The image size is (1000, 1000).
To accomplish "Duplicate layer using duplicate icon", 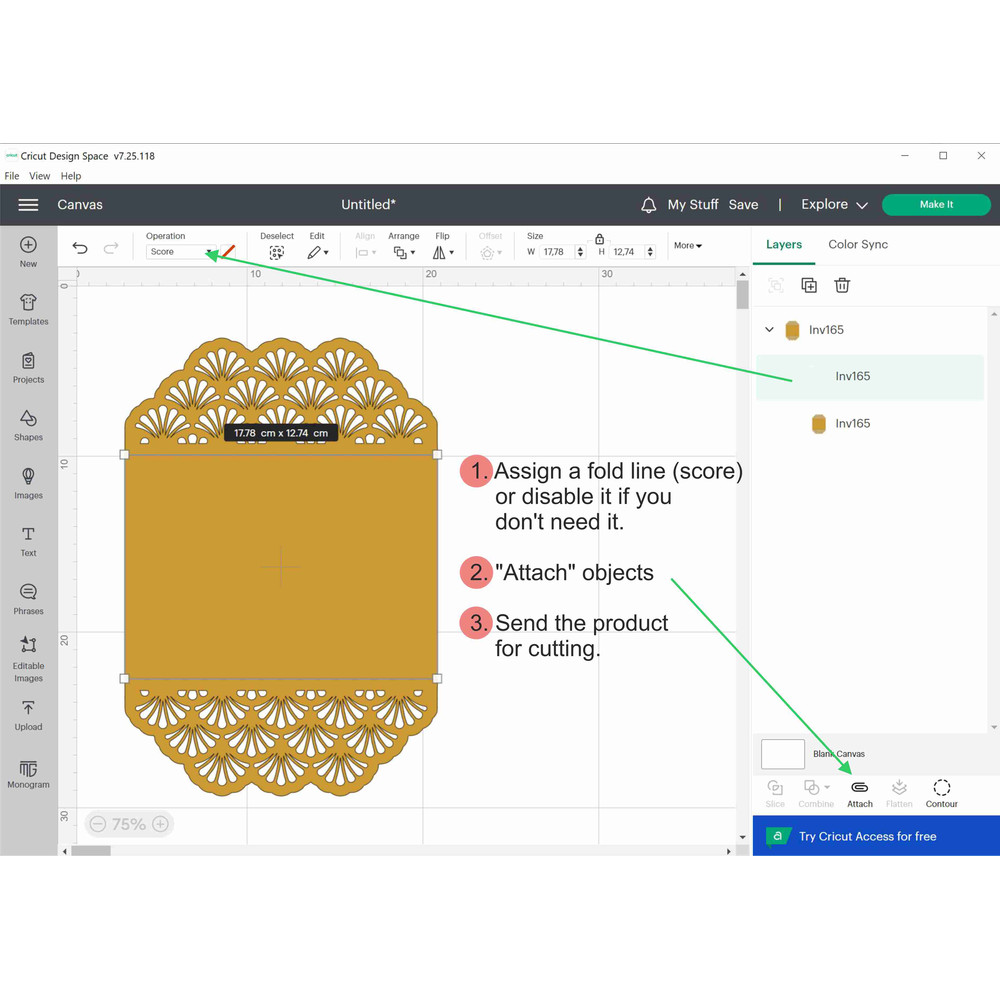I will point(809,285).
